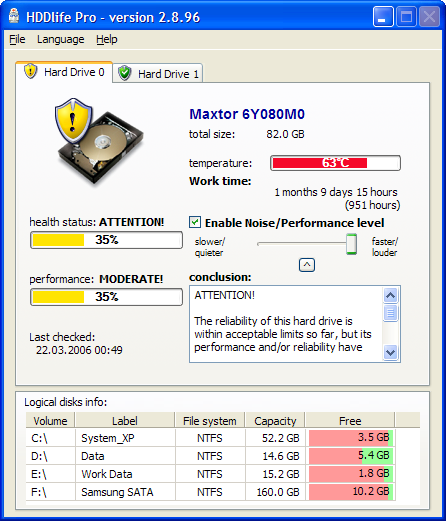The image size is (446, 521).
Task: Click the yellow warning shield on the Hard Drive 0 tab
Action: 31,71
